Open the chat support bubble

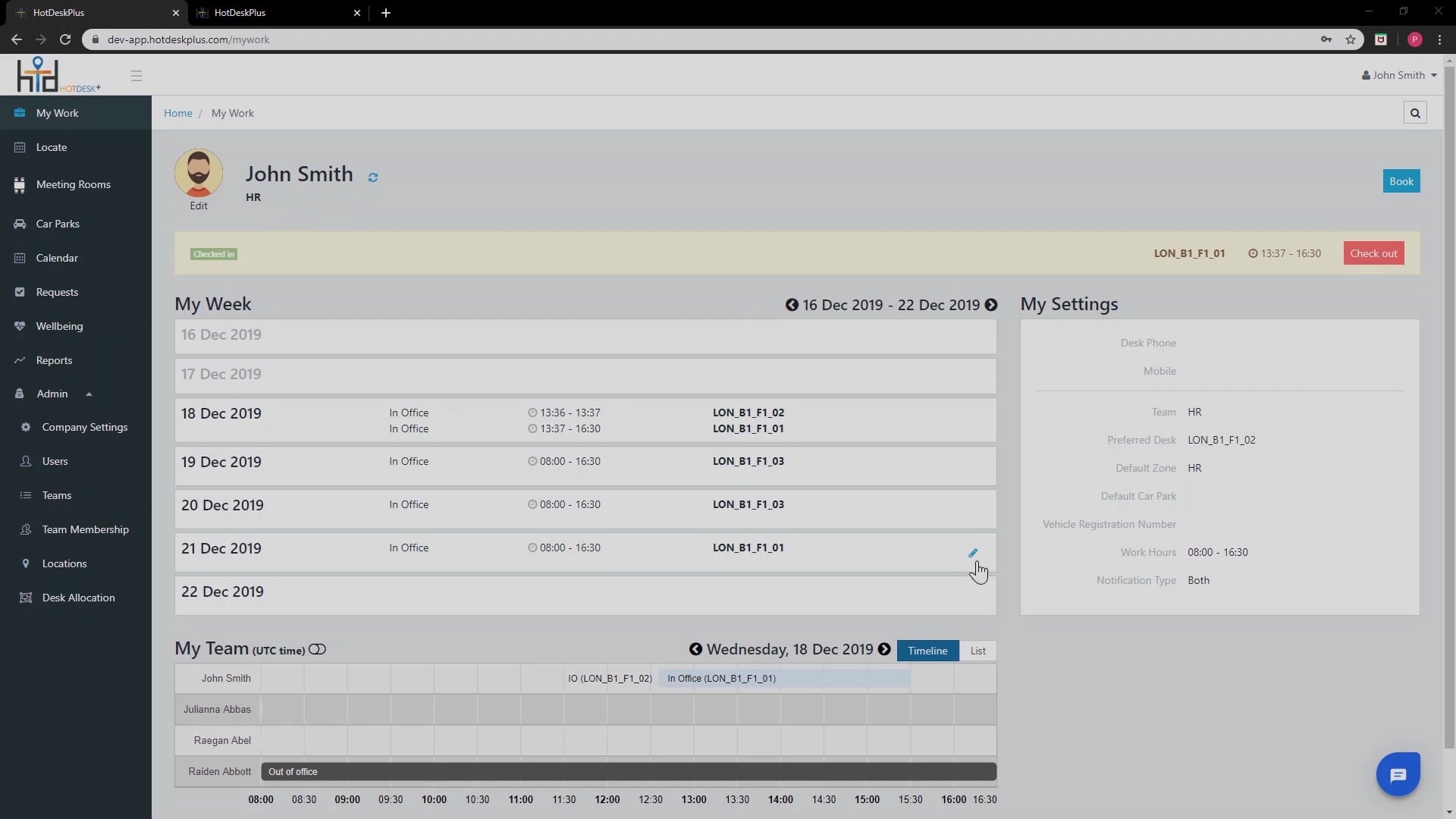(x=1398, y=774)
